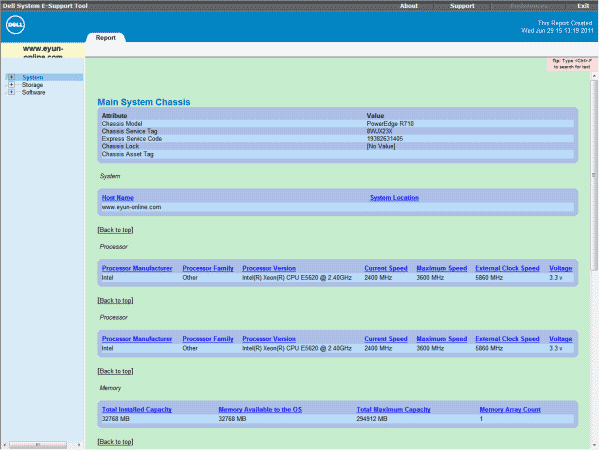This screenshot has width=599, height=450.
Task: Click the Exit button in top bar
Action: 583,6
